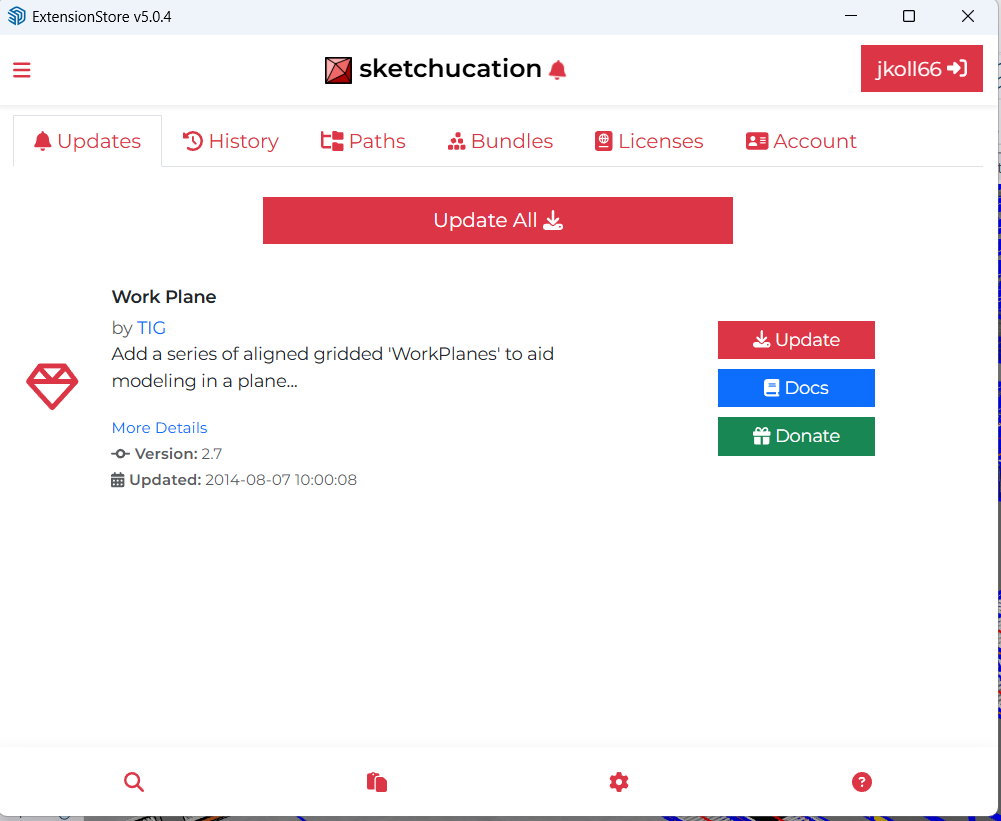The image size is (1001, 821).
Task: Click the sketchucation red cube logo
Action: tap(338, 70)
